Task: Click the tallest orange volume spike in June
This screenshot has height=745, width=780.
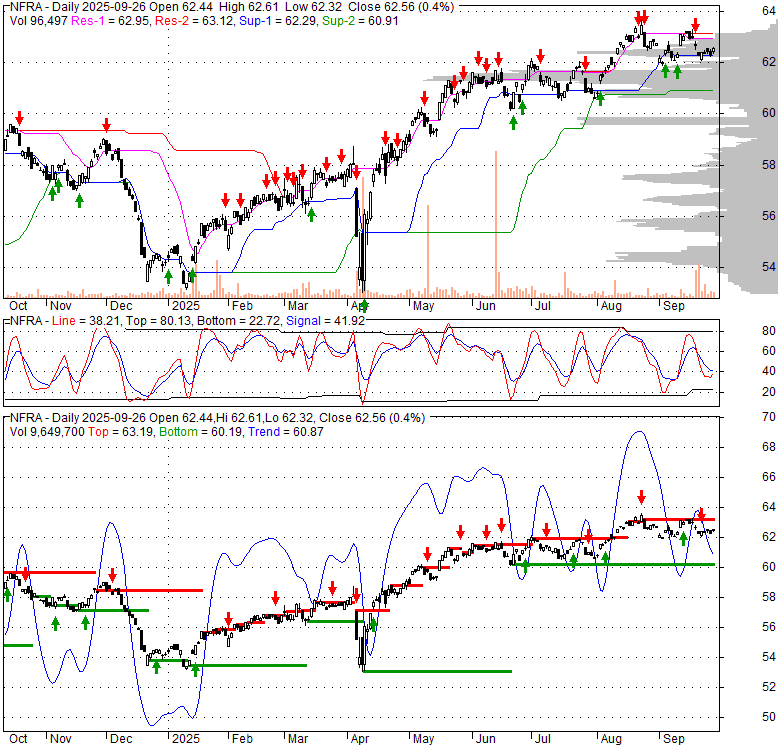Action: (496, 224)
